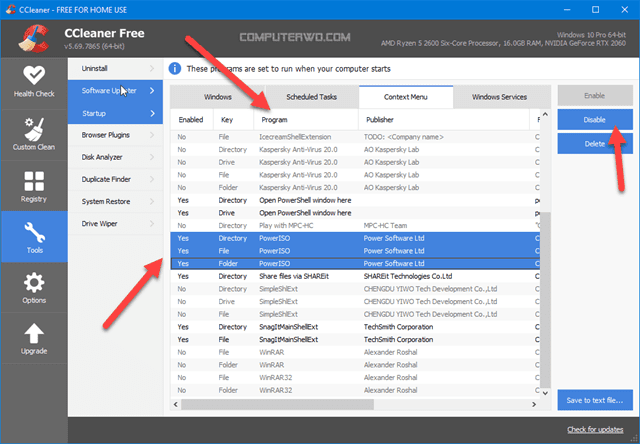The height and width of the screenshot is (444, 640).
Task: Select Kaspersky Anti-Virus 20.0 Directory row
Action: coord(355,150)
